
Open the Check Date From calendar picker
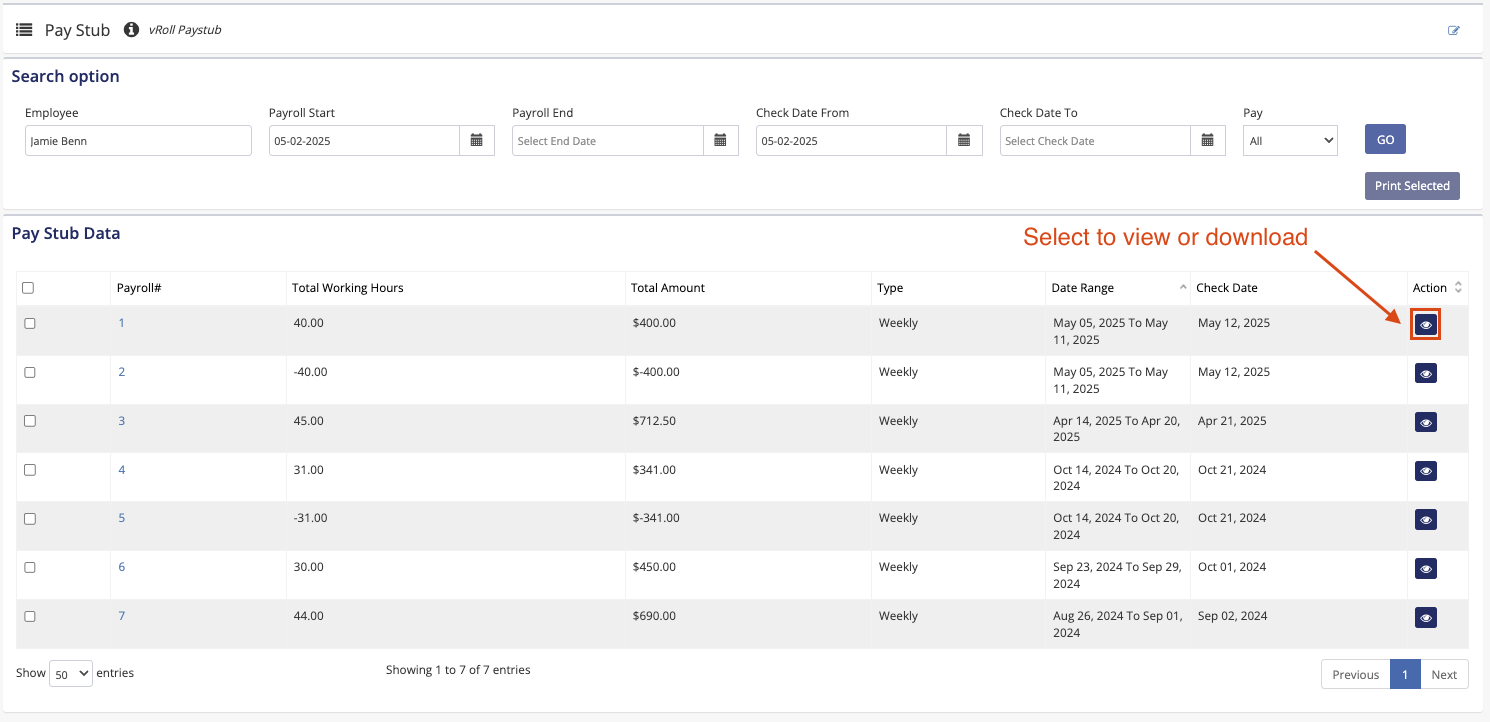click(x=963, y=141)
